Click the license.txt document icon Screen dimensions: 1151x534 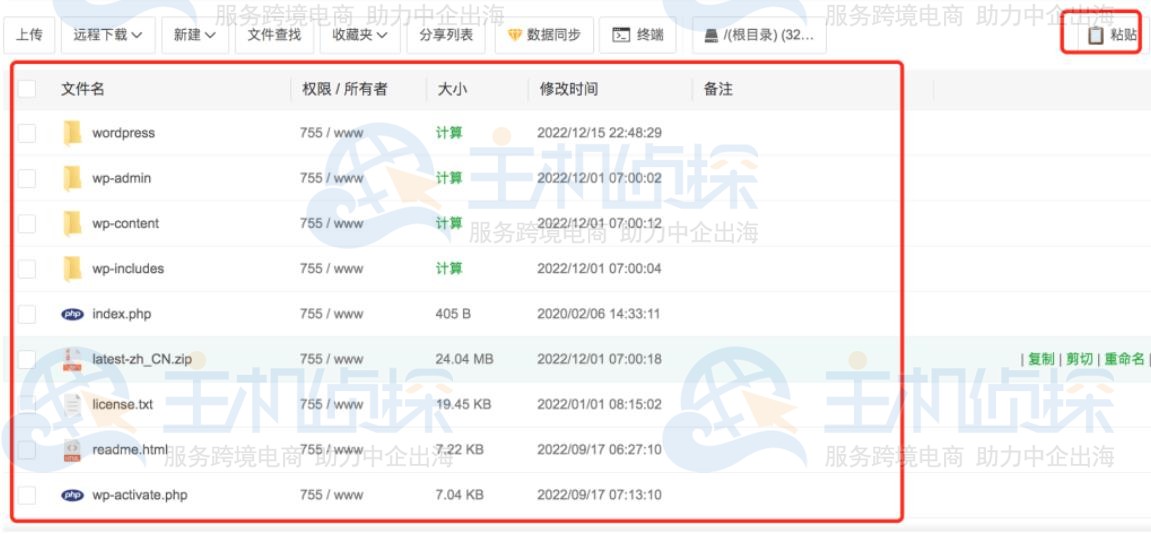click(72, 404)
